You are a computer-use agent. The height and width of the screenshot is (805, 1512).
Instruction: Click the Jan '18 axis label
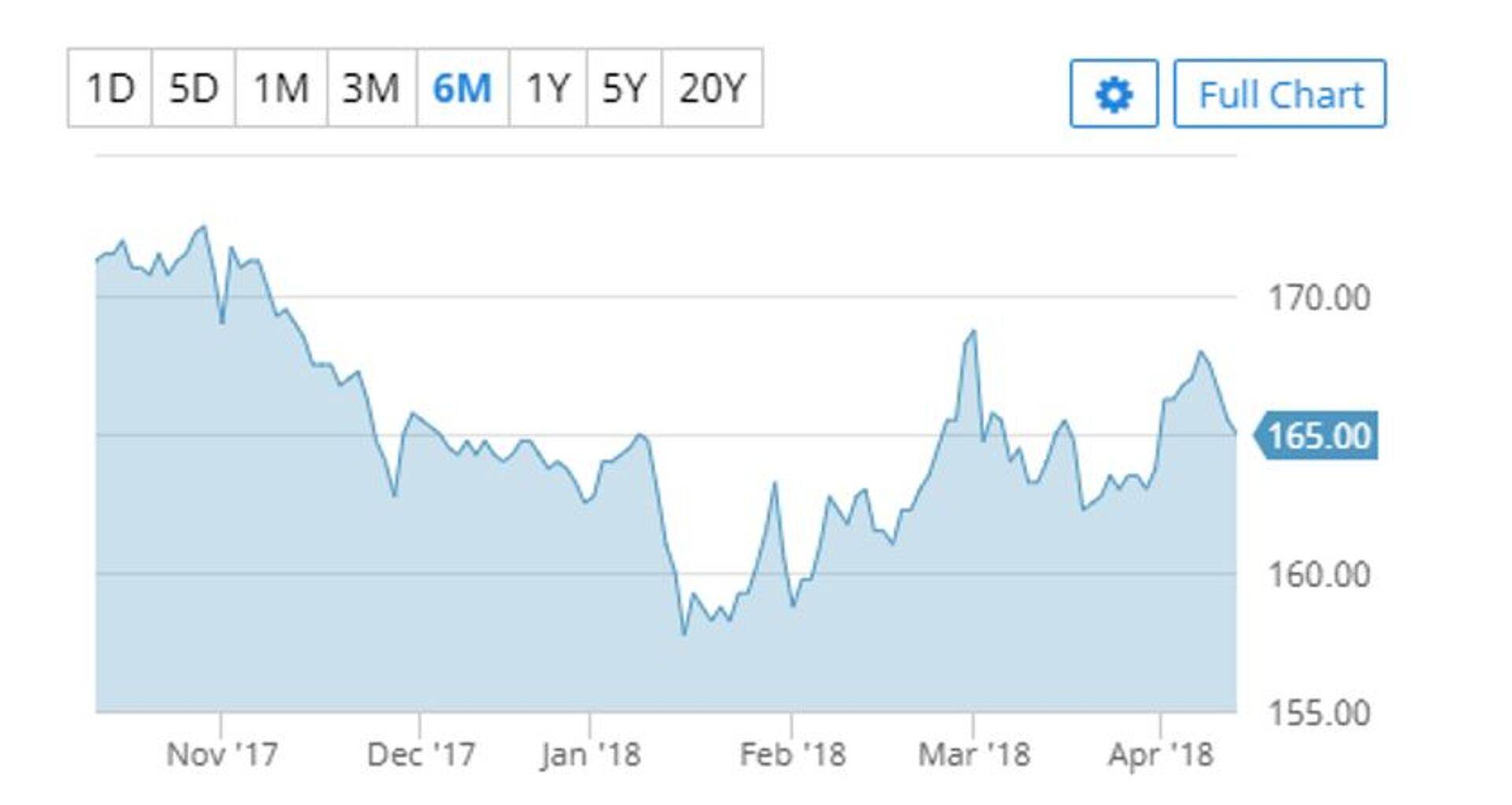click(591, 755)
